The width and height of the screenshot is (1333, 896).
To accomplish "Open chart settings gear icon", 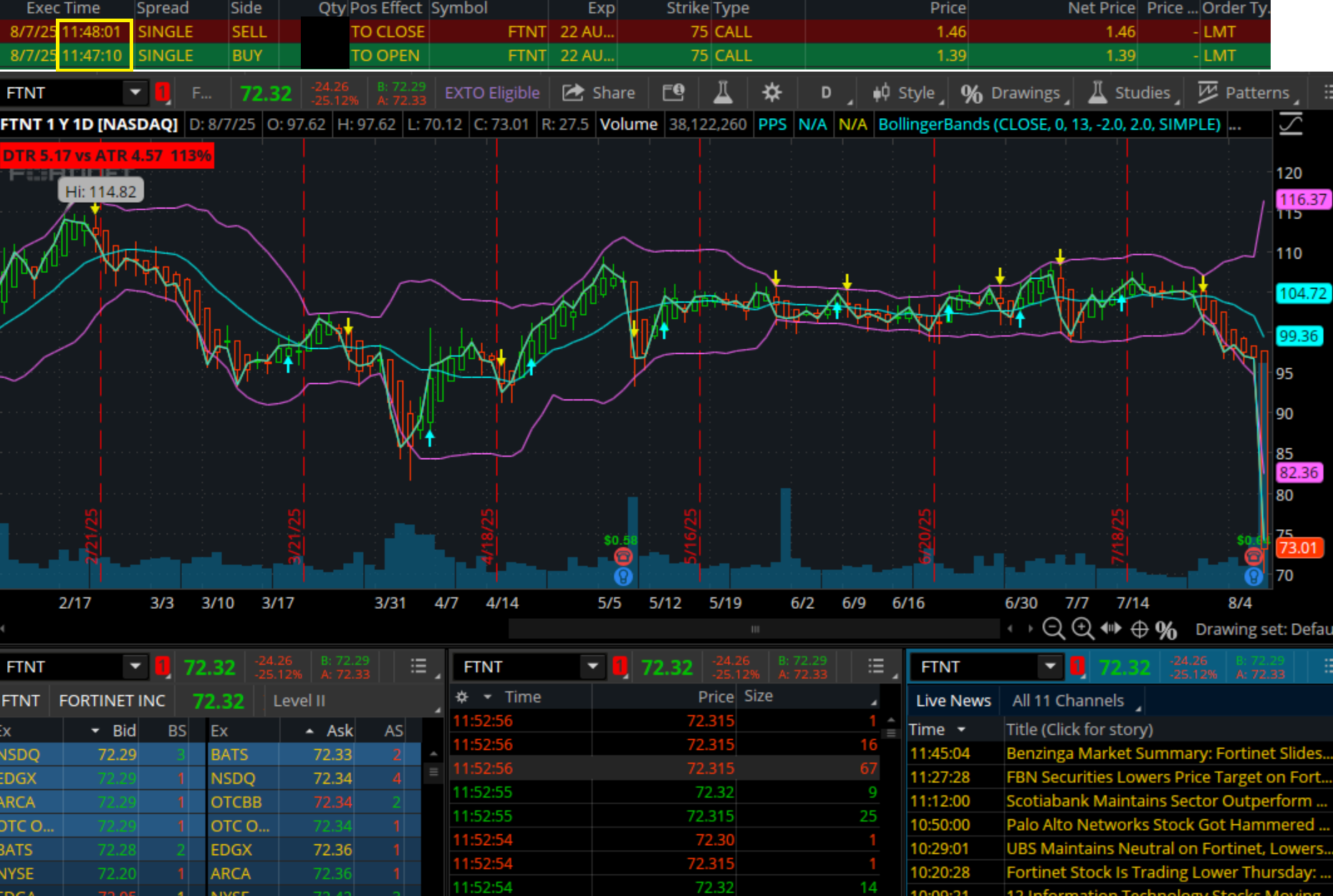I will pyautogui.click(x=771, y=93).
